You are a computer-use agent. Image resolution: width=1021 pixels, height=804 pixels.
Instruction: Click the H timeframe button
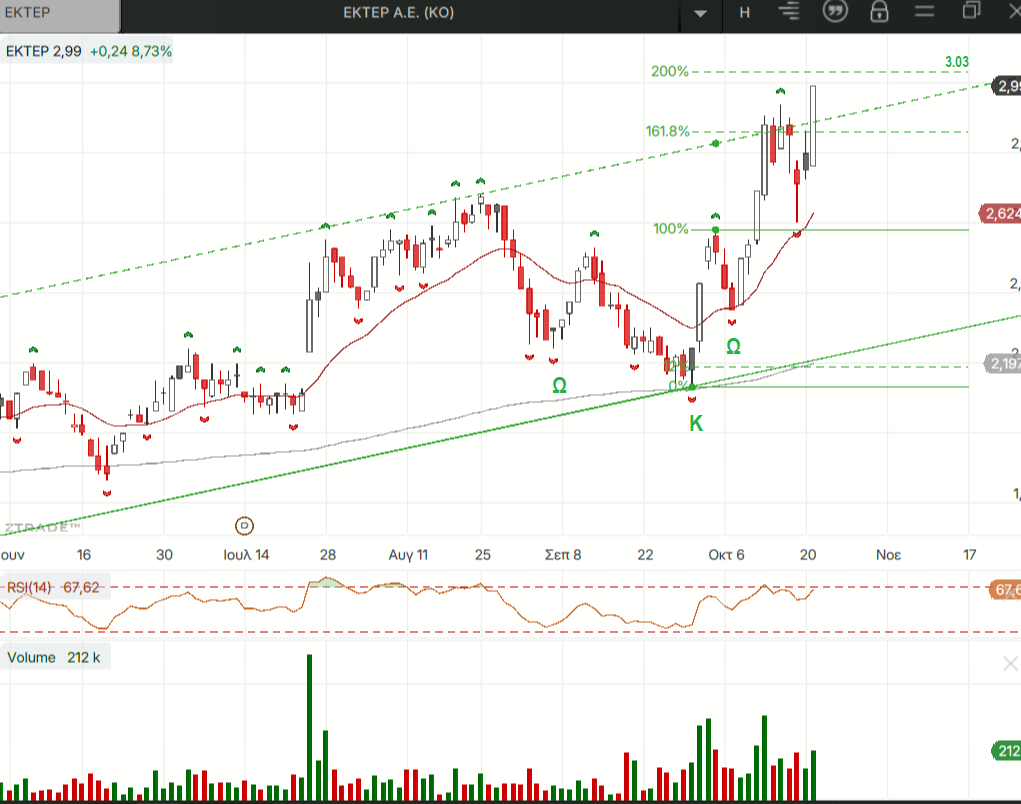pyautogui.click(x=745, y=12)
